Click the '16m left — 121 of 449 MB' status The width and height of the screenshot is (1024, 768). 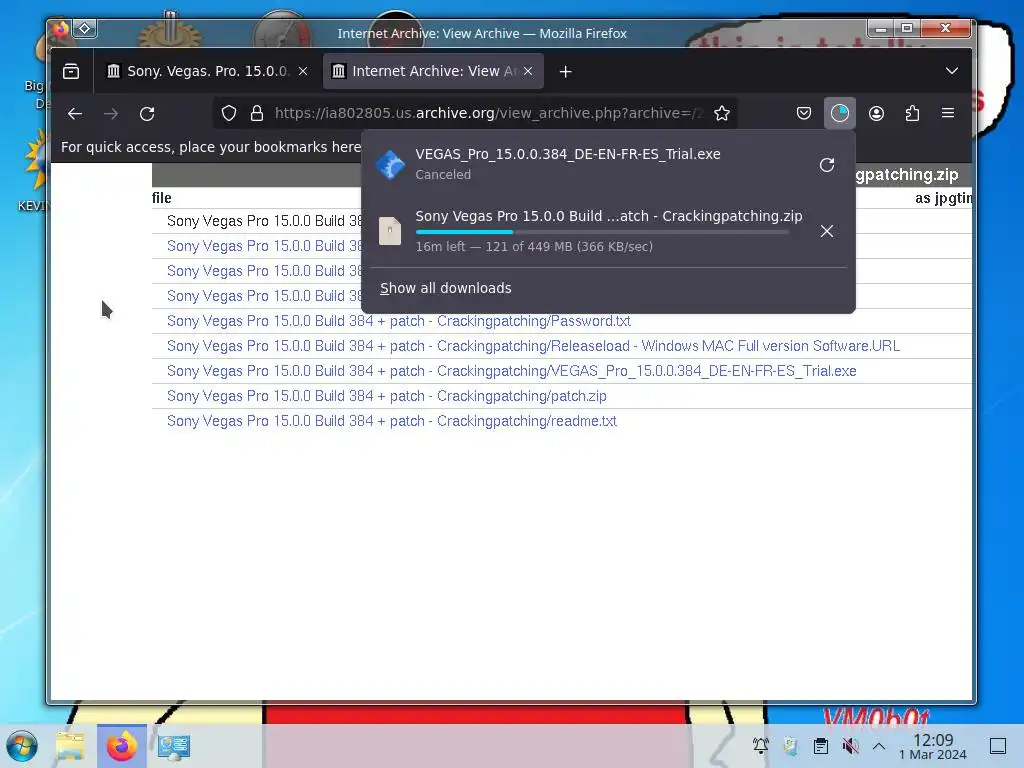pyautogui.click(x=534, y=247)
